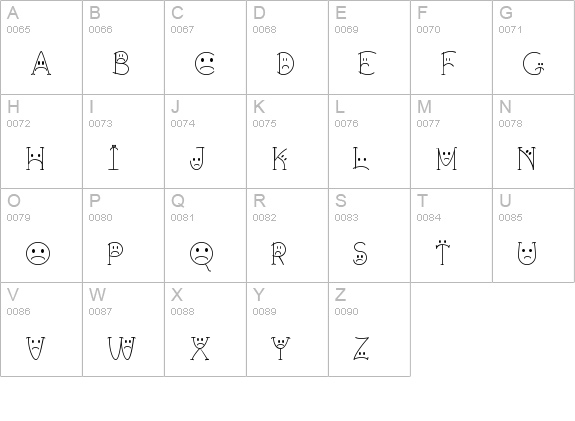This screenshot has width=575, height=421.
Task: Pick the X glyph with sad face
Action: (200, 348)
